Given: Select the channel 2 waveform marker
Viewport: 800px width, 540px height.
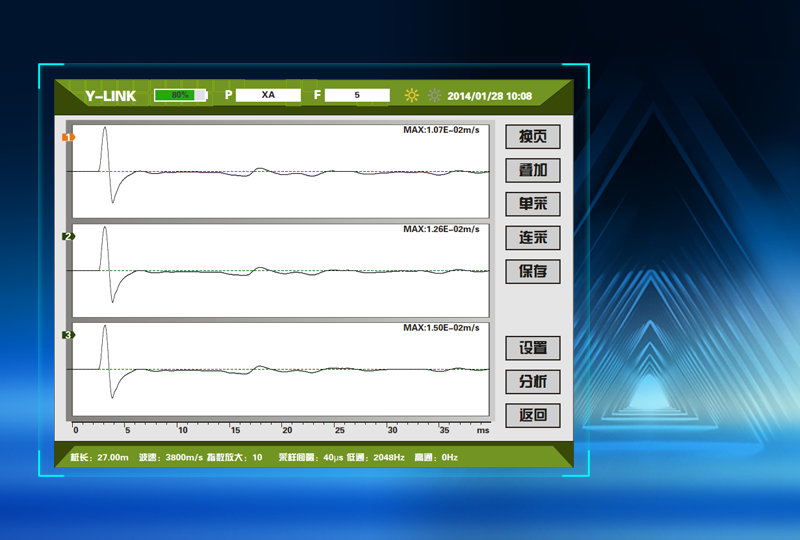Looking at the screenshot, I should 68,237.
